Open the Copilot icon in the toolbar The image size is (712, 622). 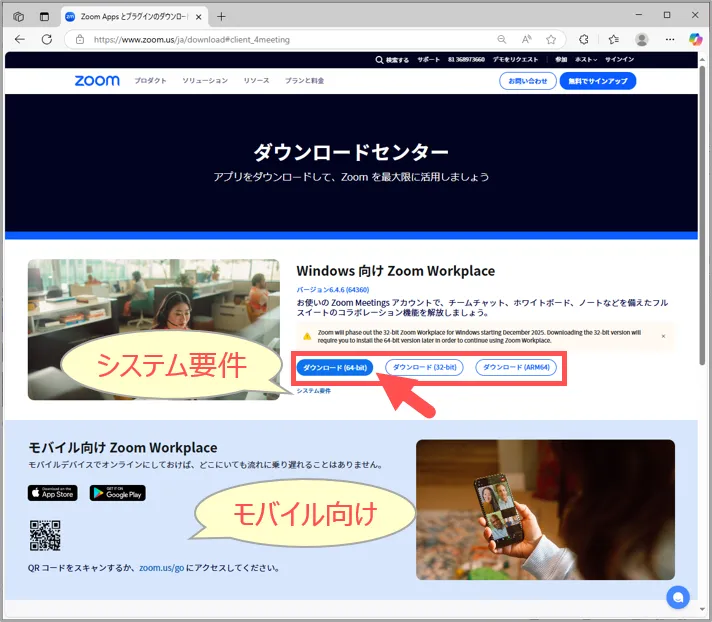(695, 39)
